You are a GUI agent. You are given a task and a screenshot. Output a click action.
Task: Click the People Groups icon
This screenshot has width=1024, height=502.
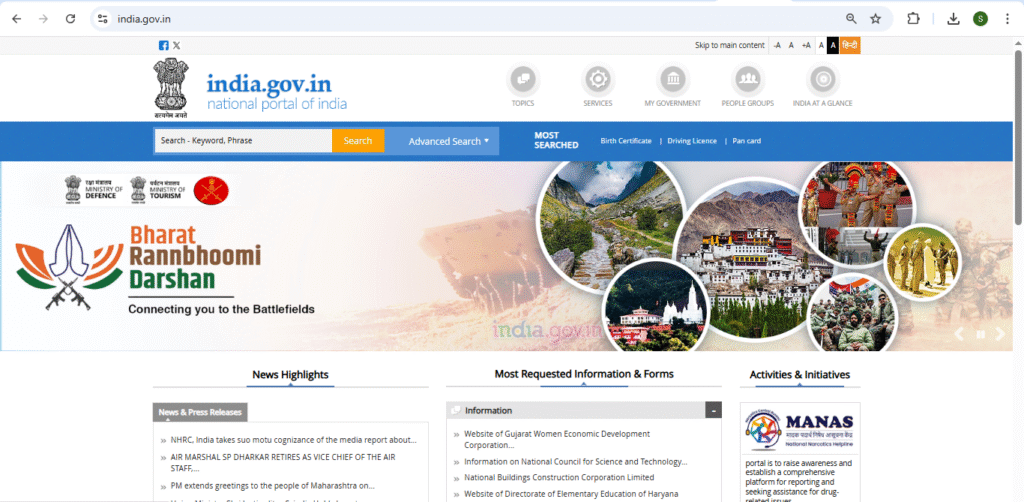click(748, 80)
